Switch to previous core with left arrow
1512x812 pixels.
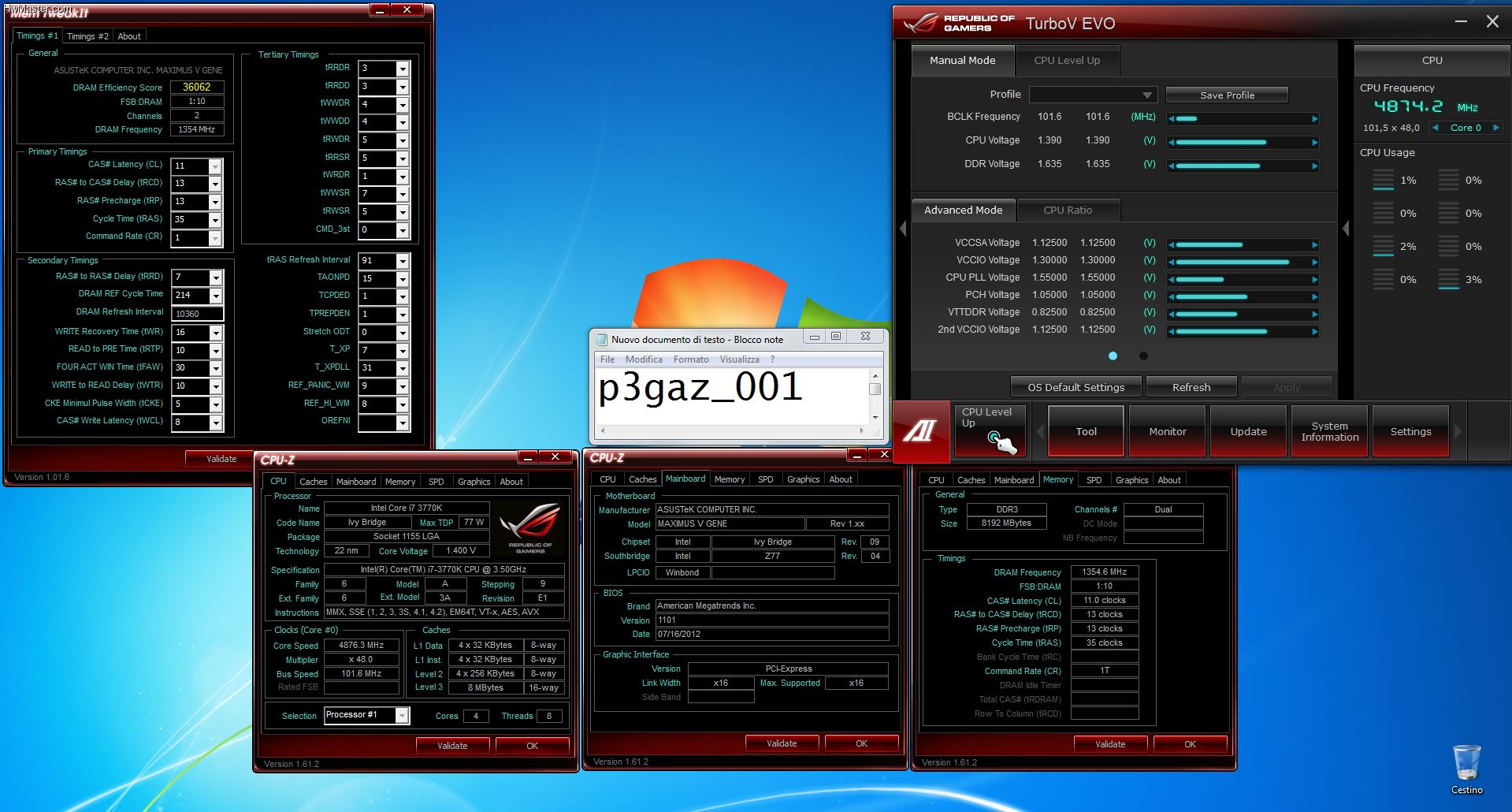[x=1436, y=128]
